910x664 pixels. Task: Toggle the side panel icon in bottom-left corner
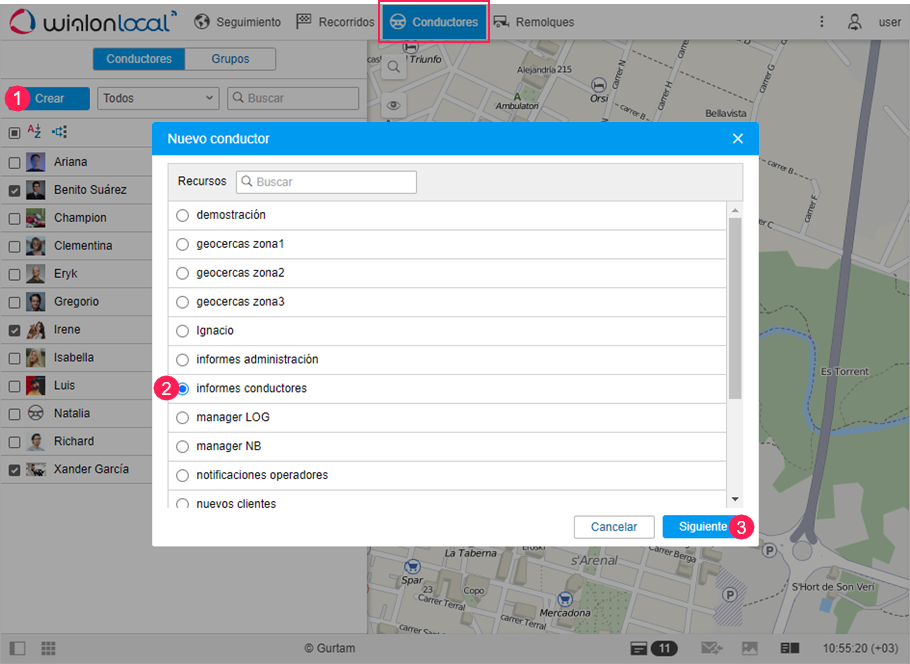[x=17, y=648]
